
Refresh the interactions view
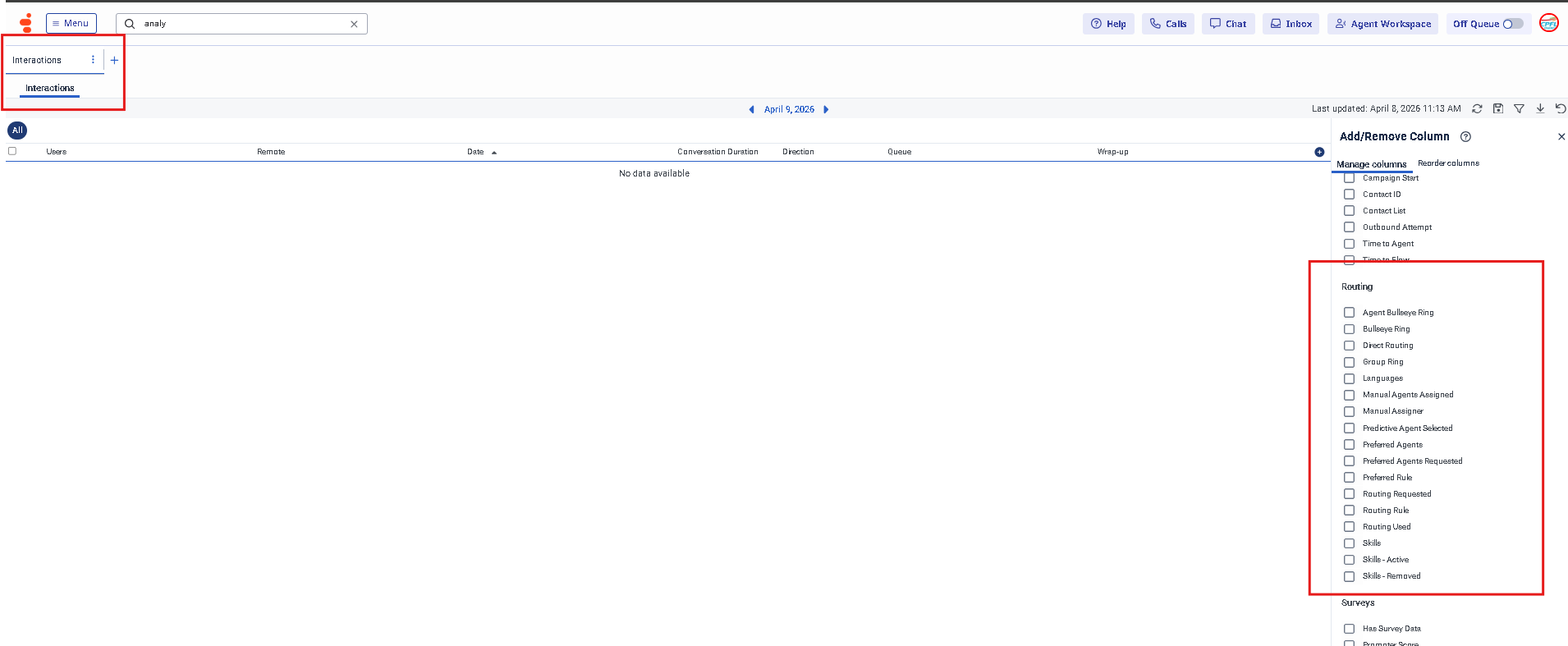[1477, 108]
